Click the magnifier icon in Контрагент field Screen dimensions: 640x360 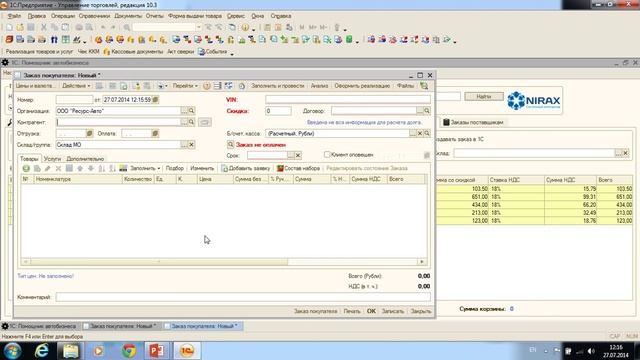tap(191, 122)
